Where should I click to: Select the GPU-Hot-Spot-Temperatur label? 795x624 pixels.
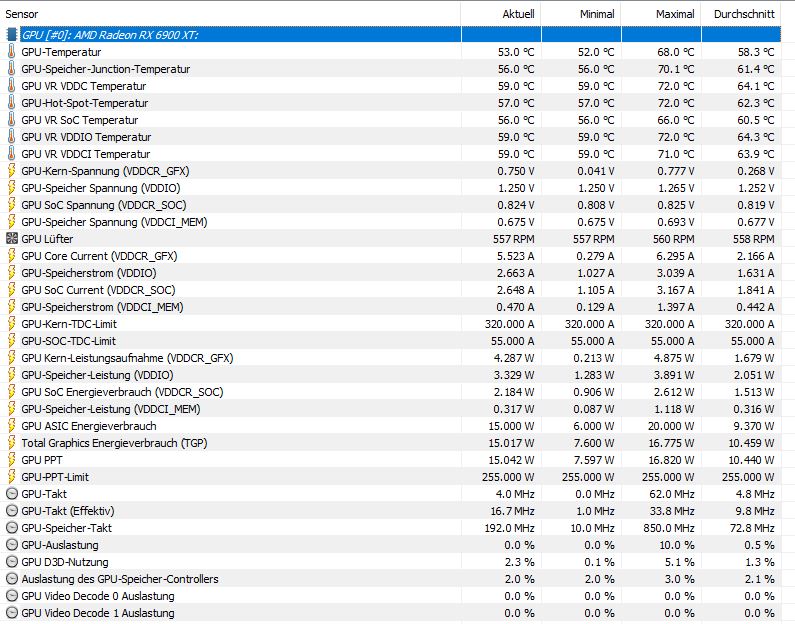[85, 103]
